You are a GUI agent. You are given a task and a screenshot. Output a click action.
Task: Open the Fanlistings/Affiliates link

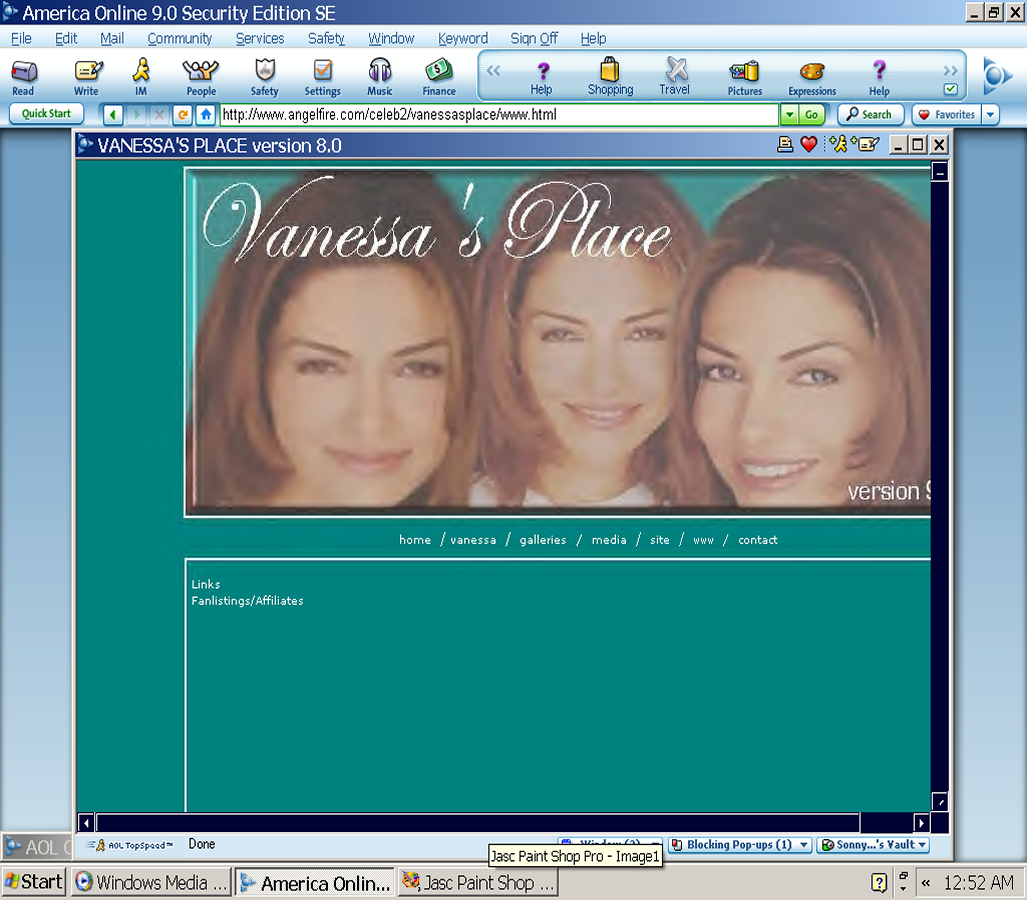click(247, 601)
